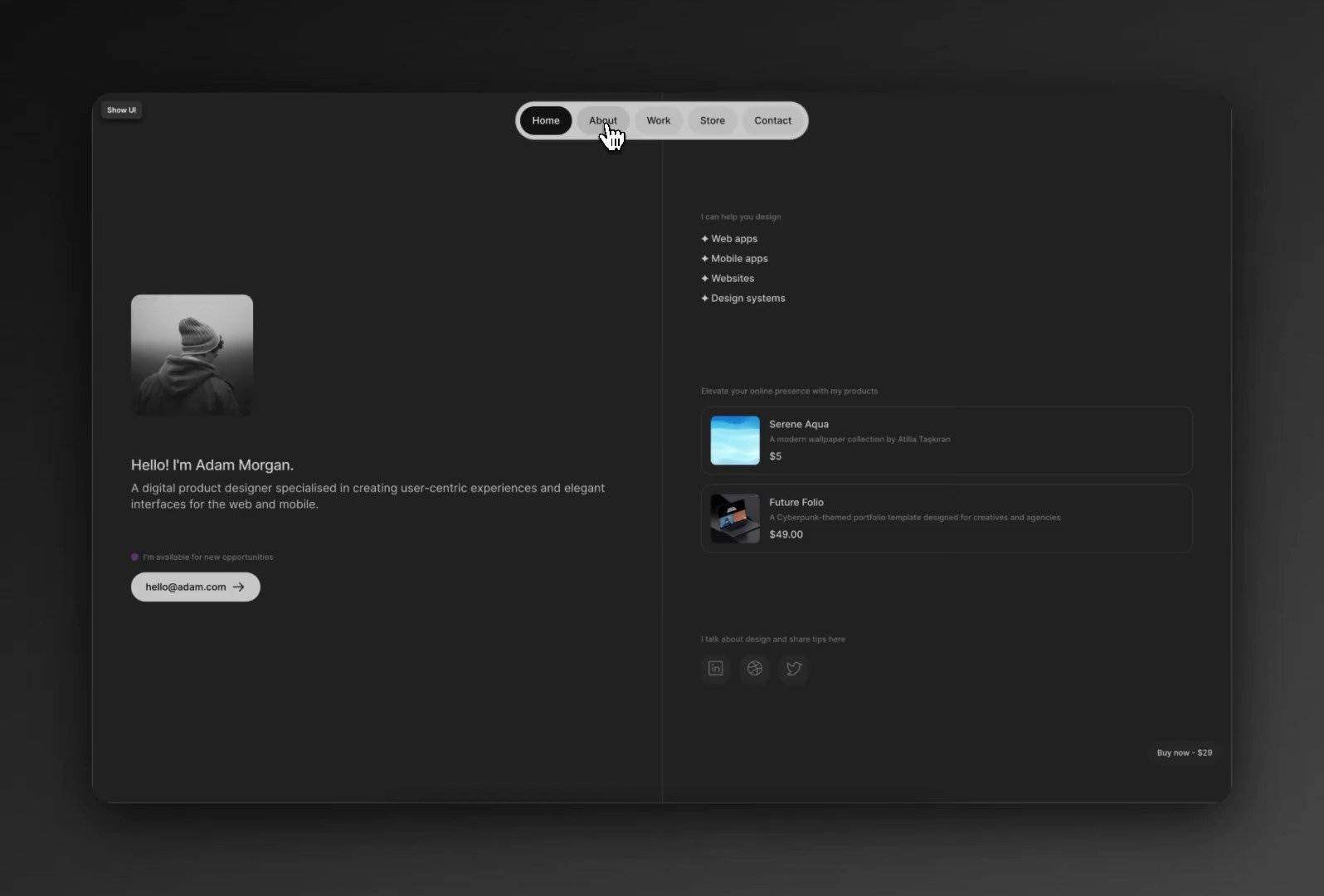Navigate to the Contact tab
This screenshot has width=1324, height=896.
773,120
